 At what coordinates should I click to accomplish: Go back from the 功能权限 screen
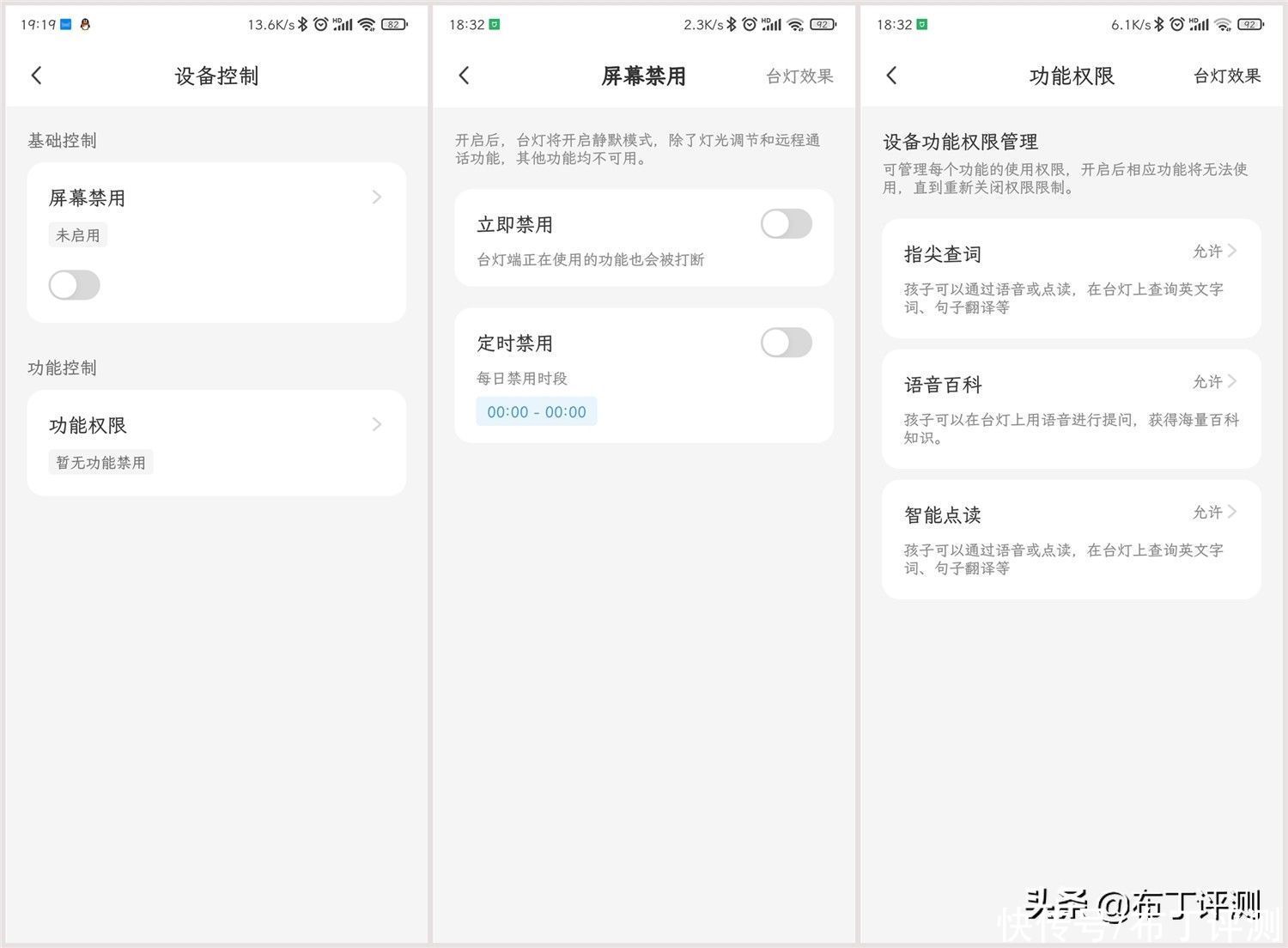[891, 76]
